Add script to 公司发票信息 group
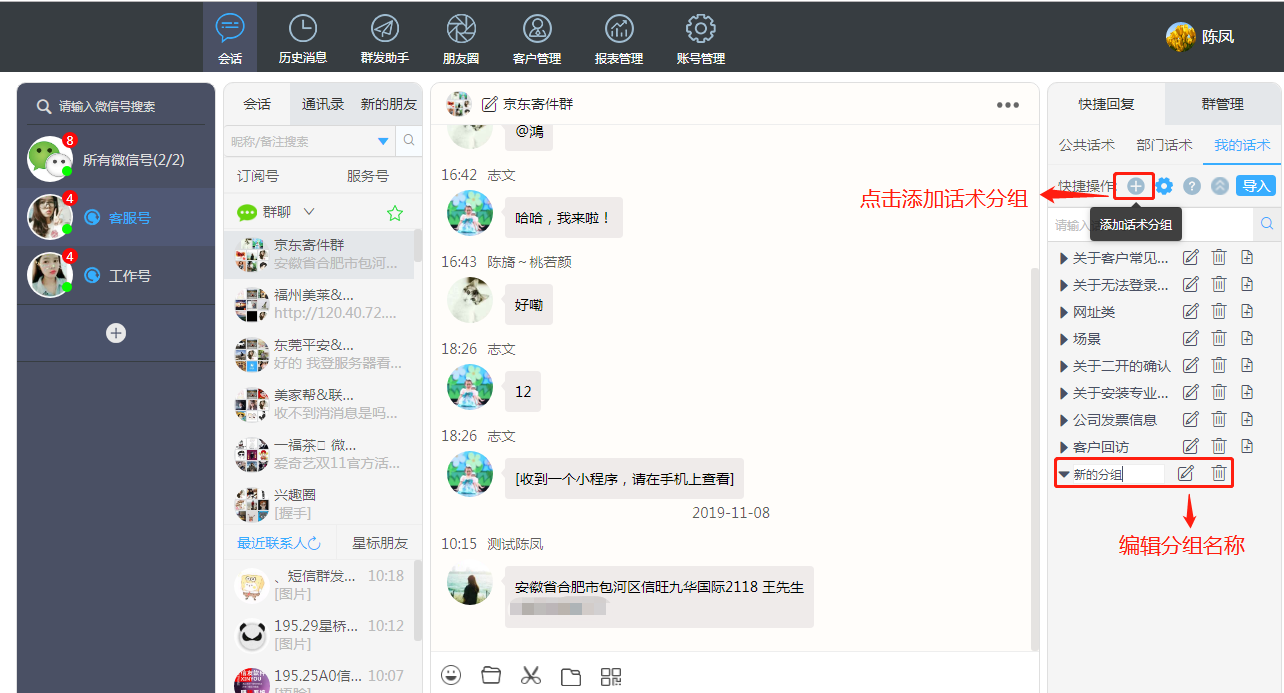This screenshot has width=1284, height=693. 1247,420
